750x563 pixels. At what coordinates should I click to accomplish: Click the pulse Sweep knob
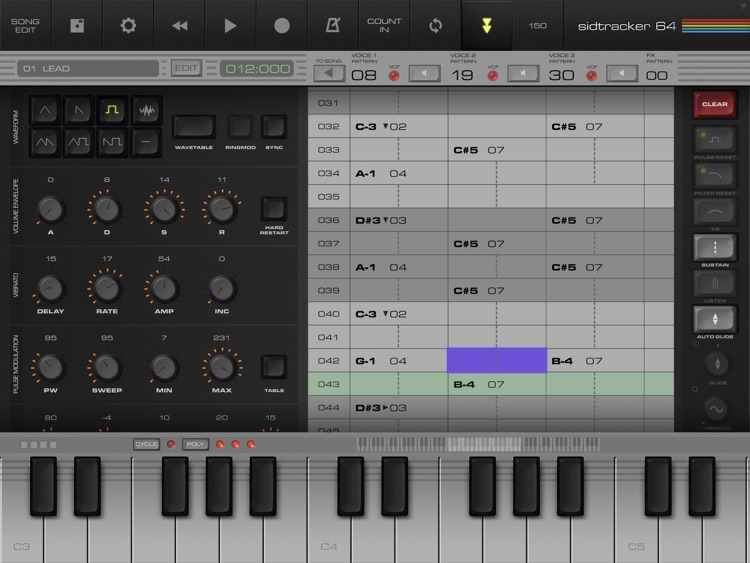(107, 367)
